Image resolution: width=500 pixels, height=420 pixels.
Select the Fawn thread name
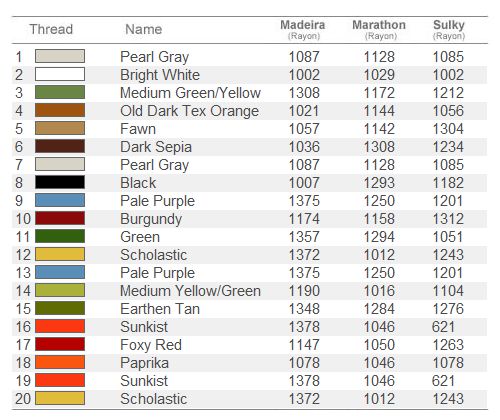pos(138,129)
